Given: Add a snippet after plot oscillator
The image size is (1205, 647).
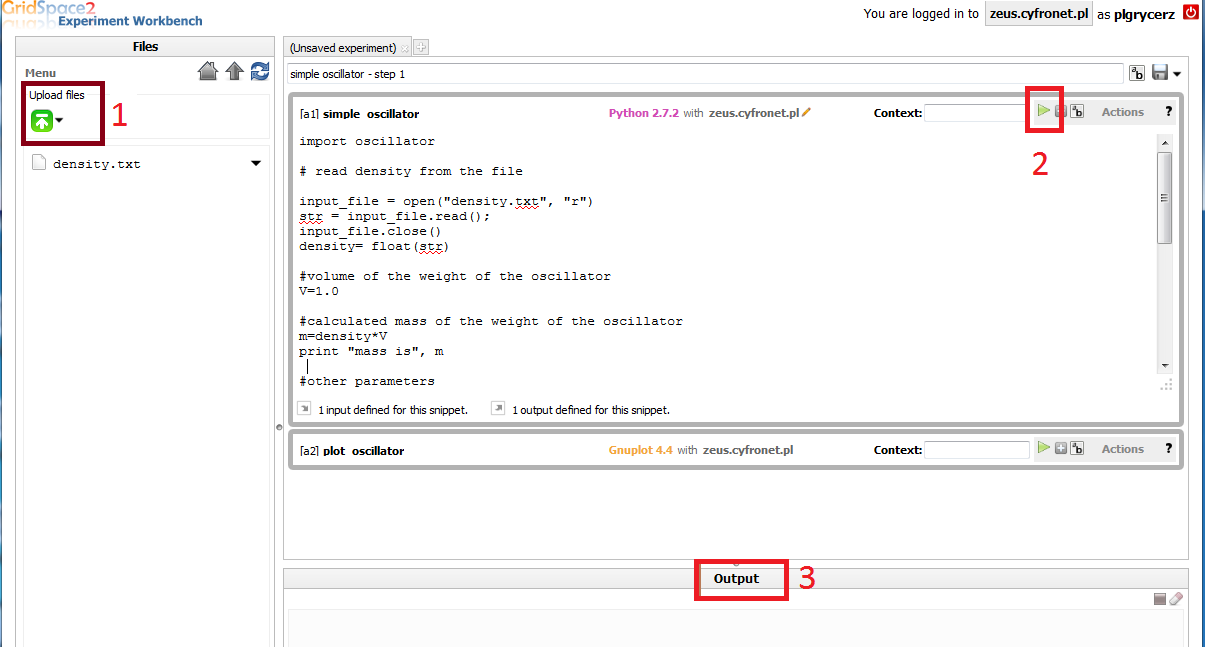Looking at the screenshot, I should (1061, 449).
